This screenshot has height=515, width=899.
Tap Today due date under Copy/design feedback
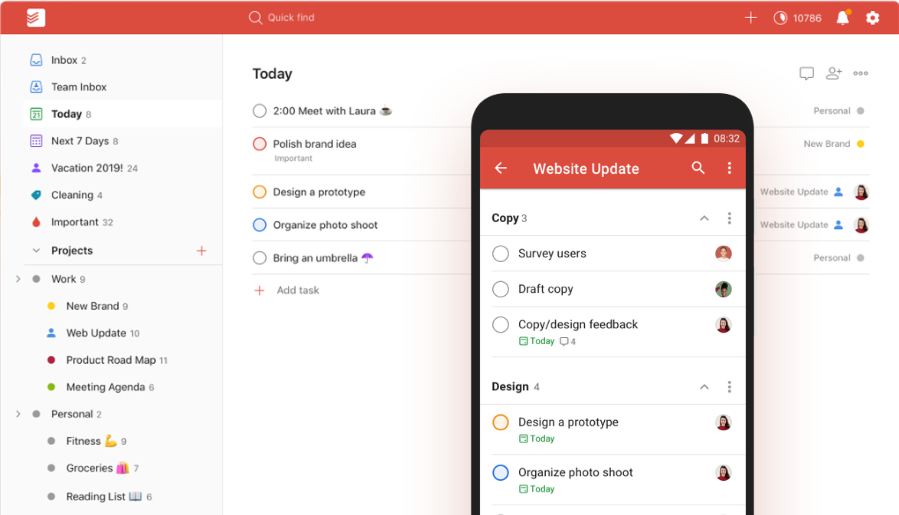click(537, 341)
